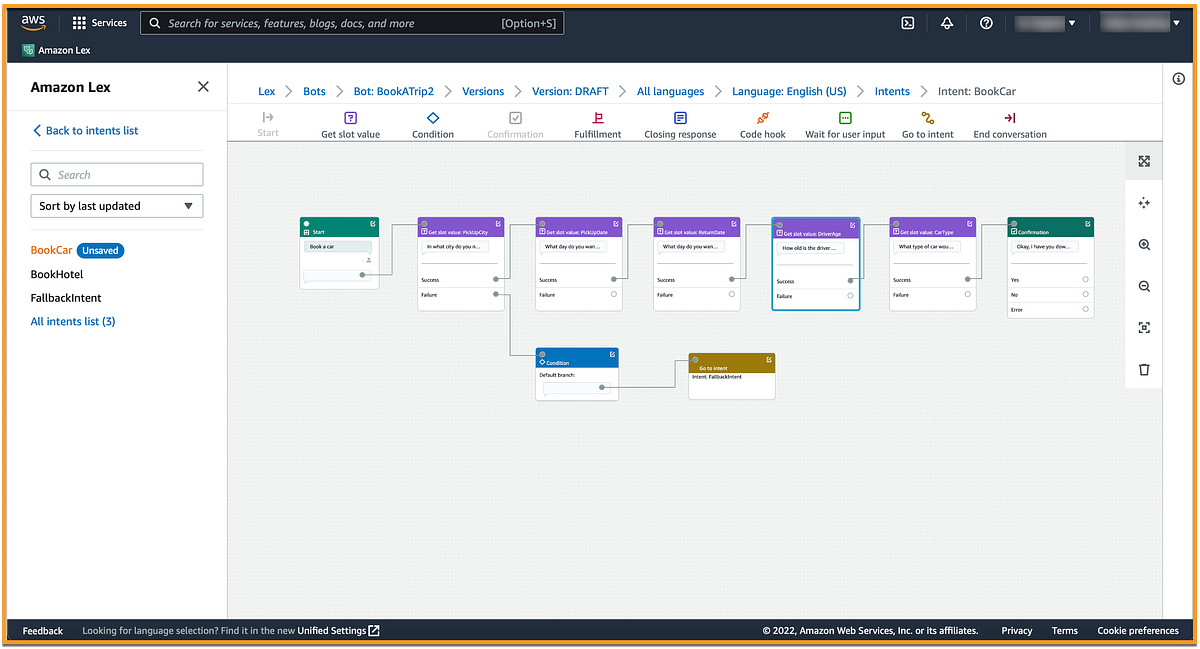Click the zoom in icon on the canvas sidebar
The image size is (1200, 649).
pyautogui.click(x=1144, y=244)
